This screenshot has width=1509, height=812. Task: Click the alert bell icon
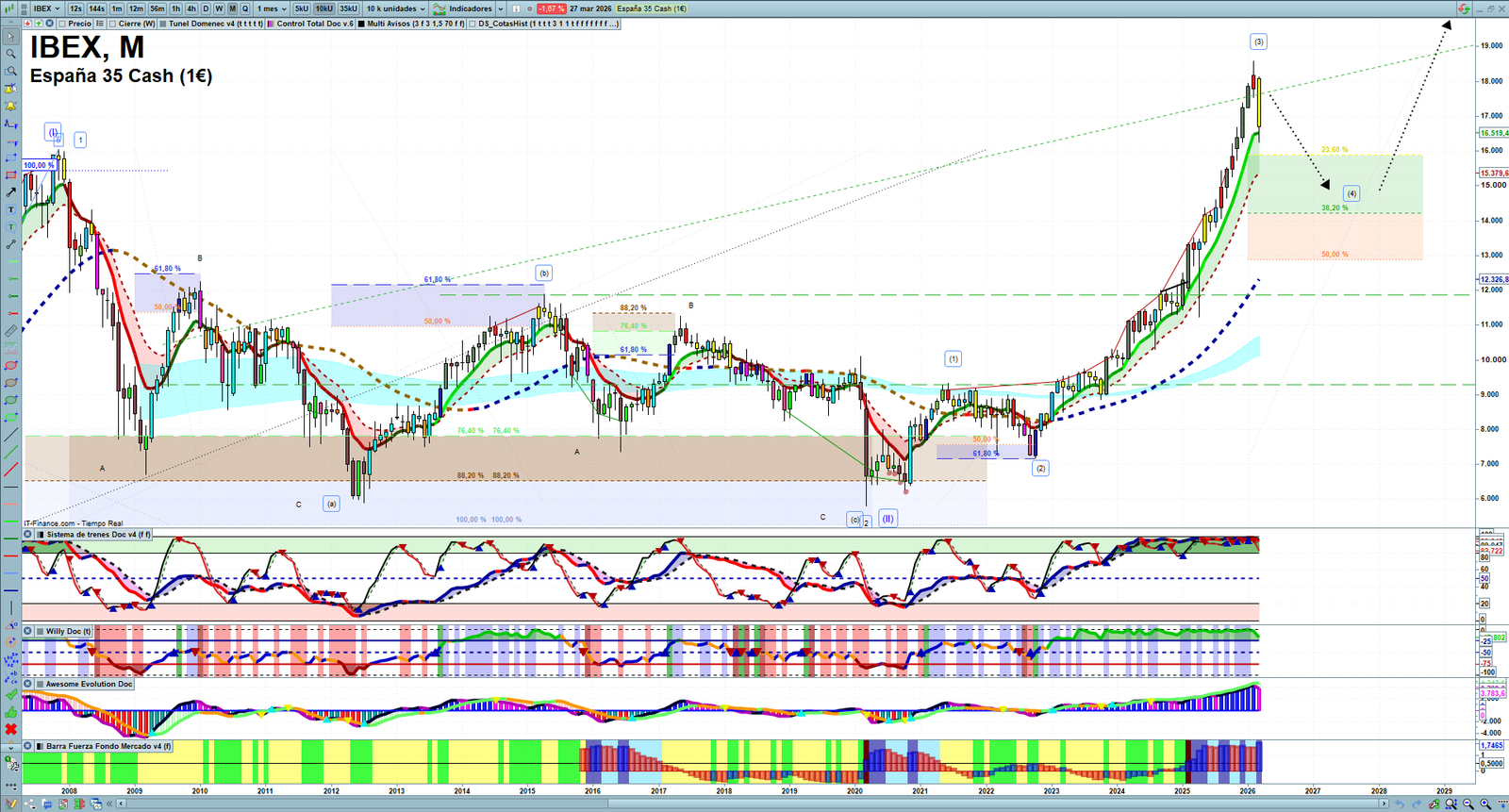tap(10, 107)
